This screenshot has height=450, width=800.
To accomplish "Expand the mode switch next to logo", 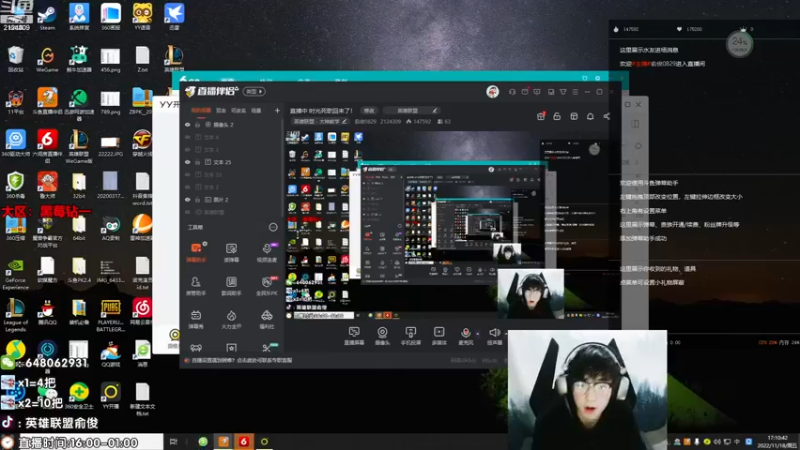I will click(254, 91).
